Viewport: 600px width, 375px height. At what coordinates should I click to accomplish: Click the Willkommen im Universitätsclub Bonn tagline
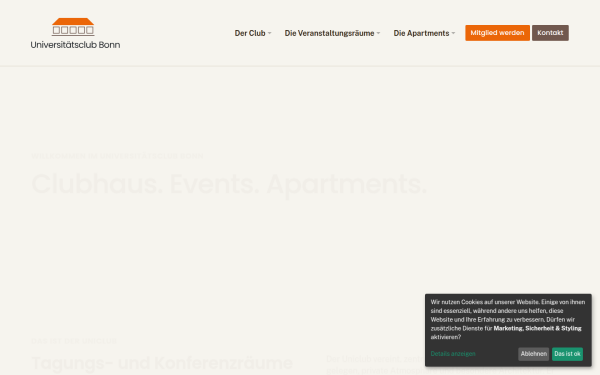point(117,156)
